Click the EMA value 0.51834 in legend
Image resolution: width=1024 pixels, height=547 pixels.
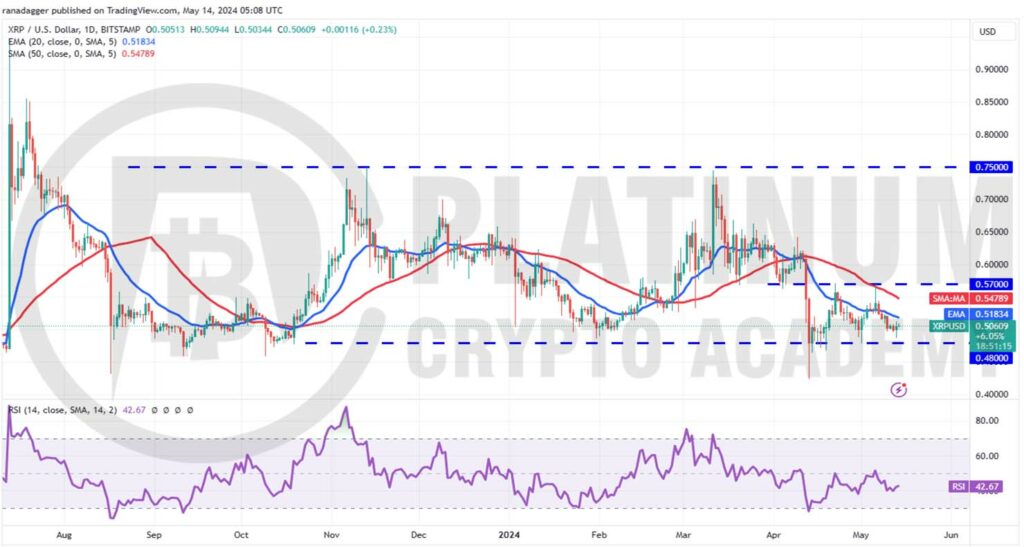coord(138,42)
